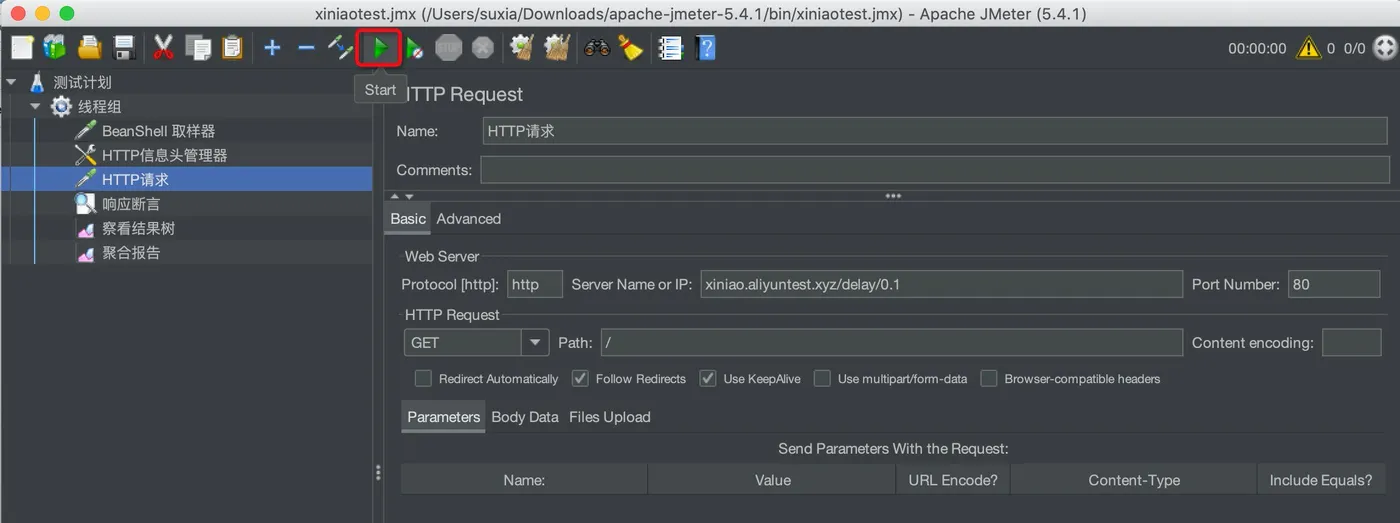Screen dimensions: 1400x523
Task: Start the test with no pauses
Action: [x=414, y=47]
